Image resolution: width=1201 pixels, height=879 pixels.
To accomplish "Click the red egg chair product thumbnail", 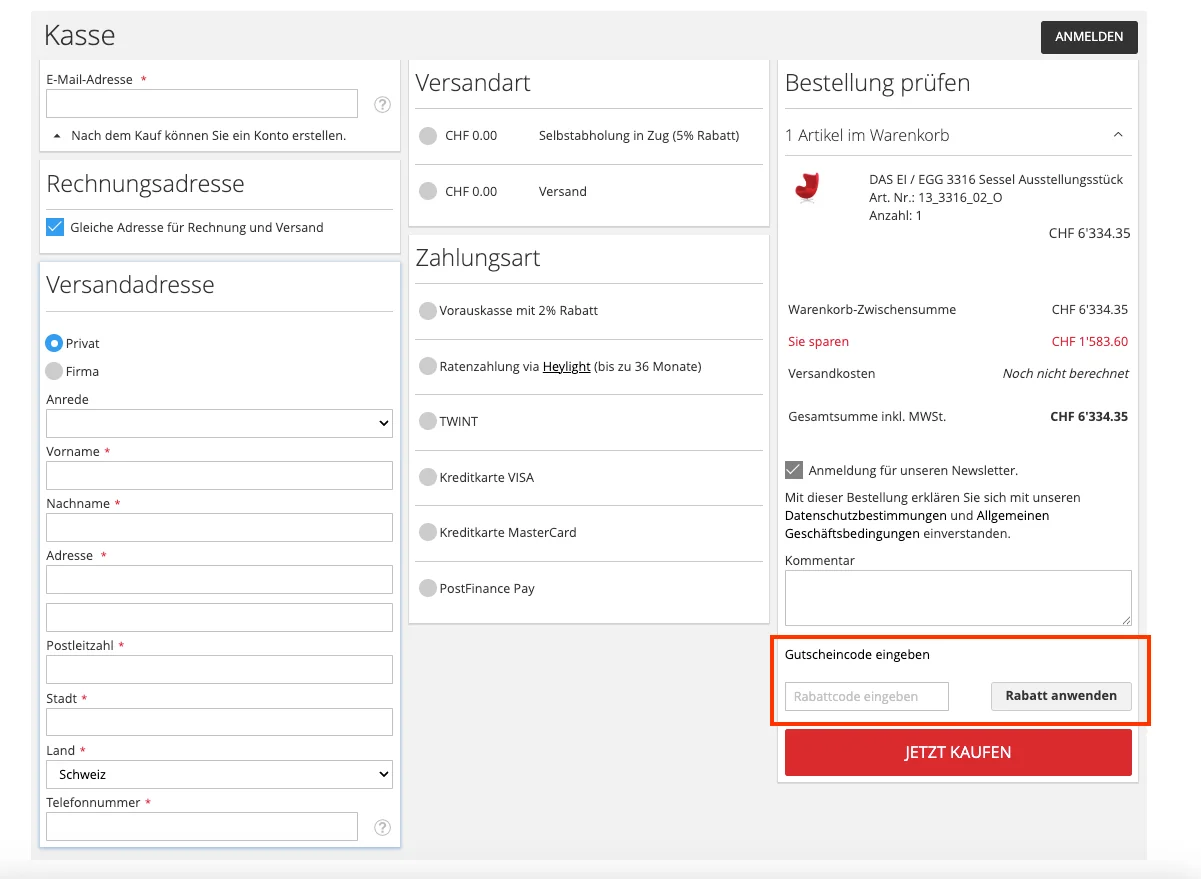I will [806, 187].
